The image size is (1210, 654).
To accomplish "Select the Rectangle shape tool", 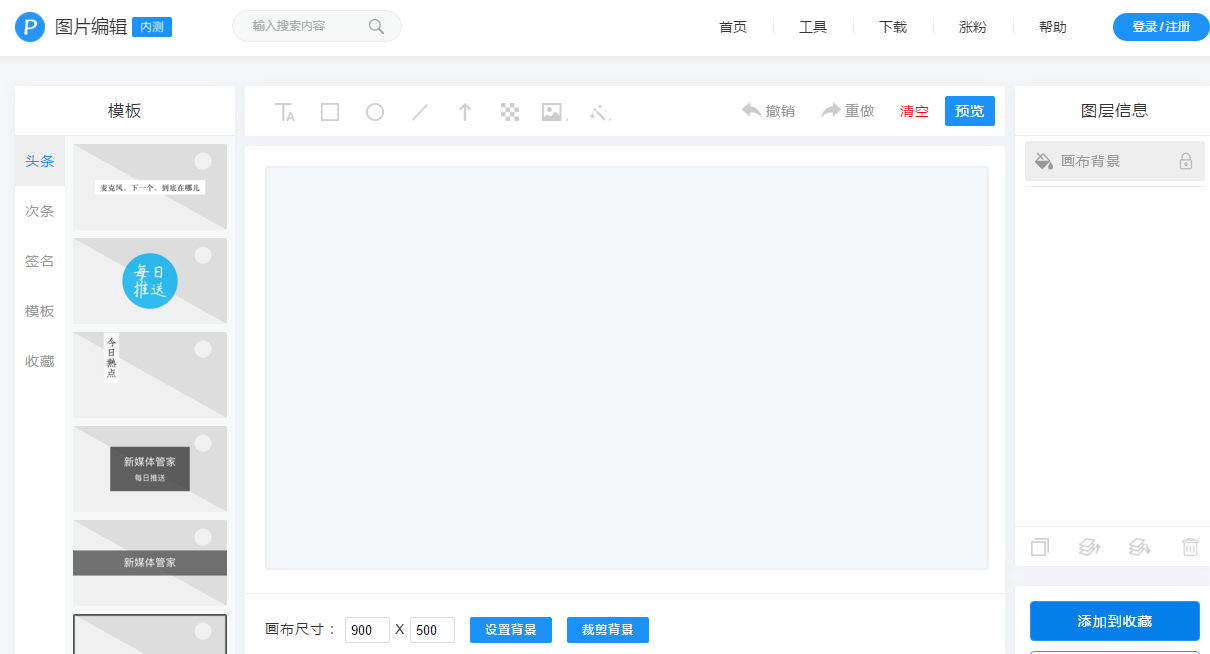I will [x=330, y=112].
